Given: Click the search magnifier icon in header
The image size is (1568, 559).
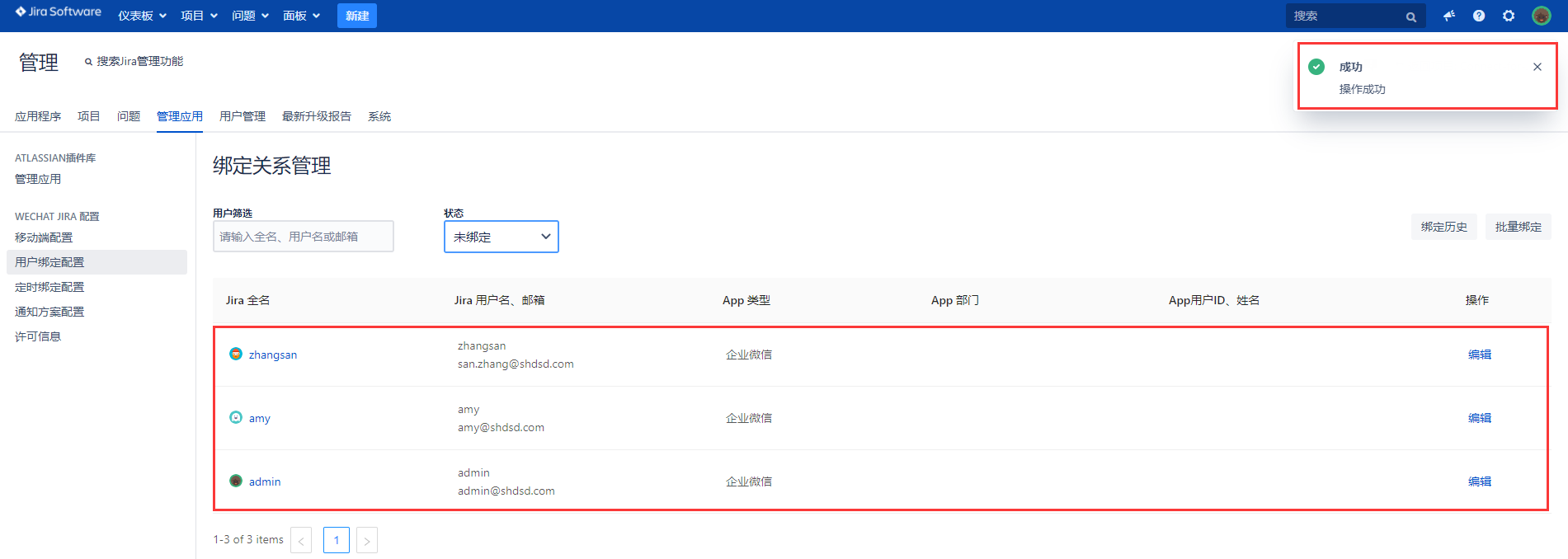Looking at the screenshot, I should coord(1410,16).
